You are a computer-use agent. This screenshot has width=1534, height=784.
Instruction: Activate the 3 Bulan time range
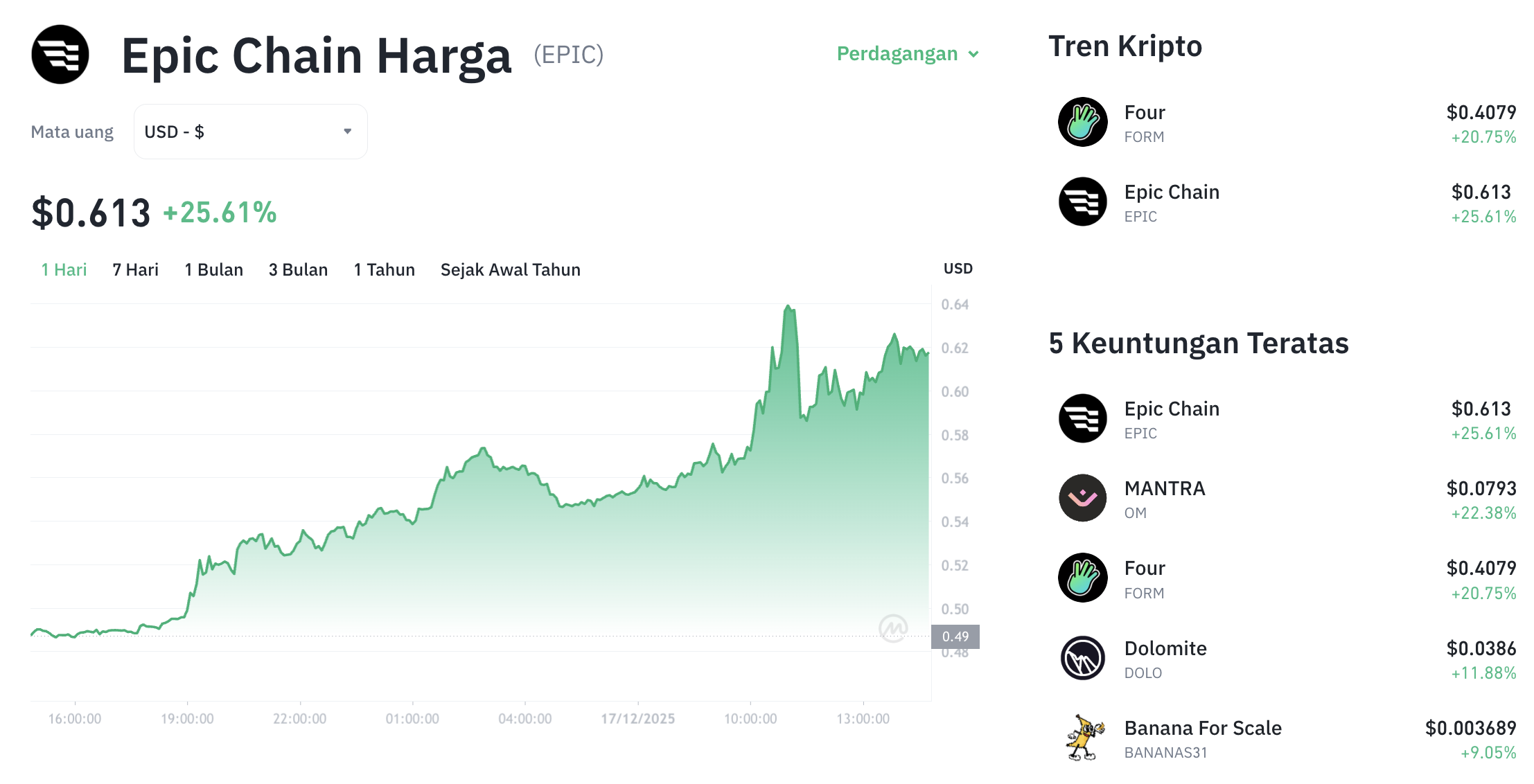tap(299, 269)
